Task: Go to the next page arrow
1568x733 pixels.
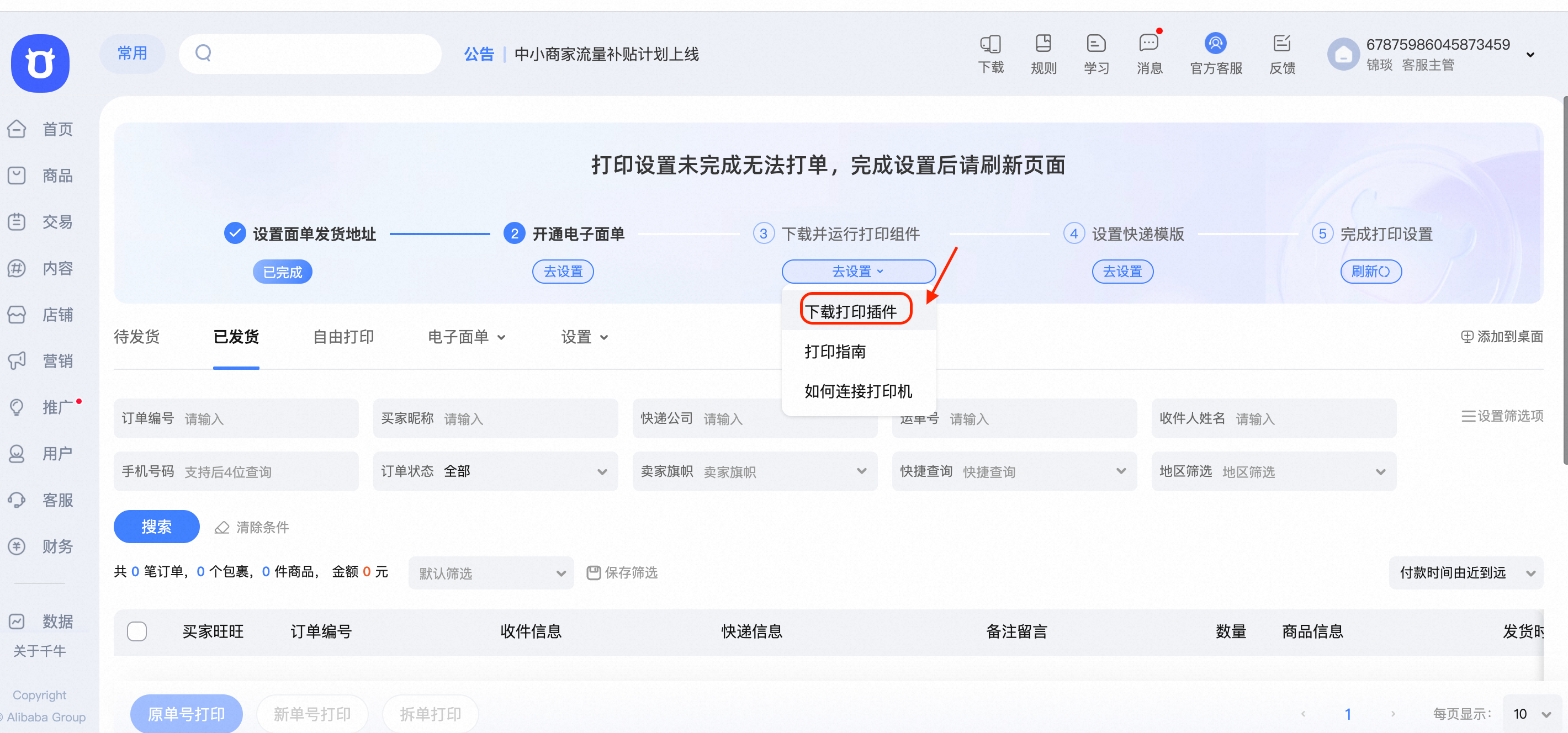Action: [x=1392, y=714]
